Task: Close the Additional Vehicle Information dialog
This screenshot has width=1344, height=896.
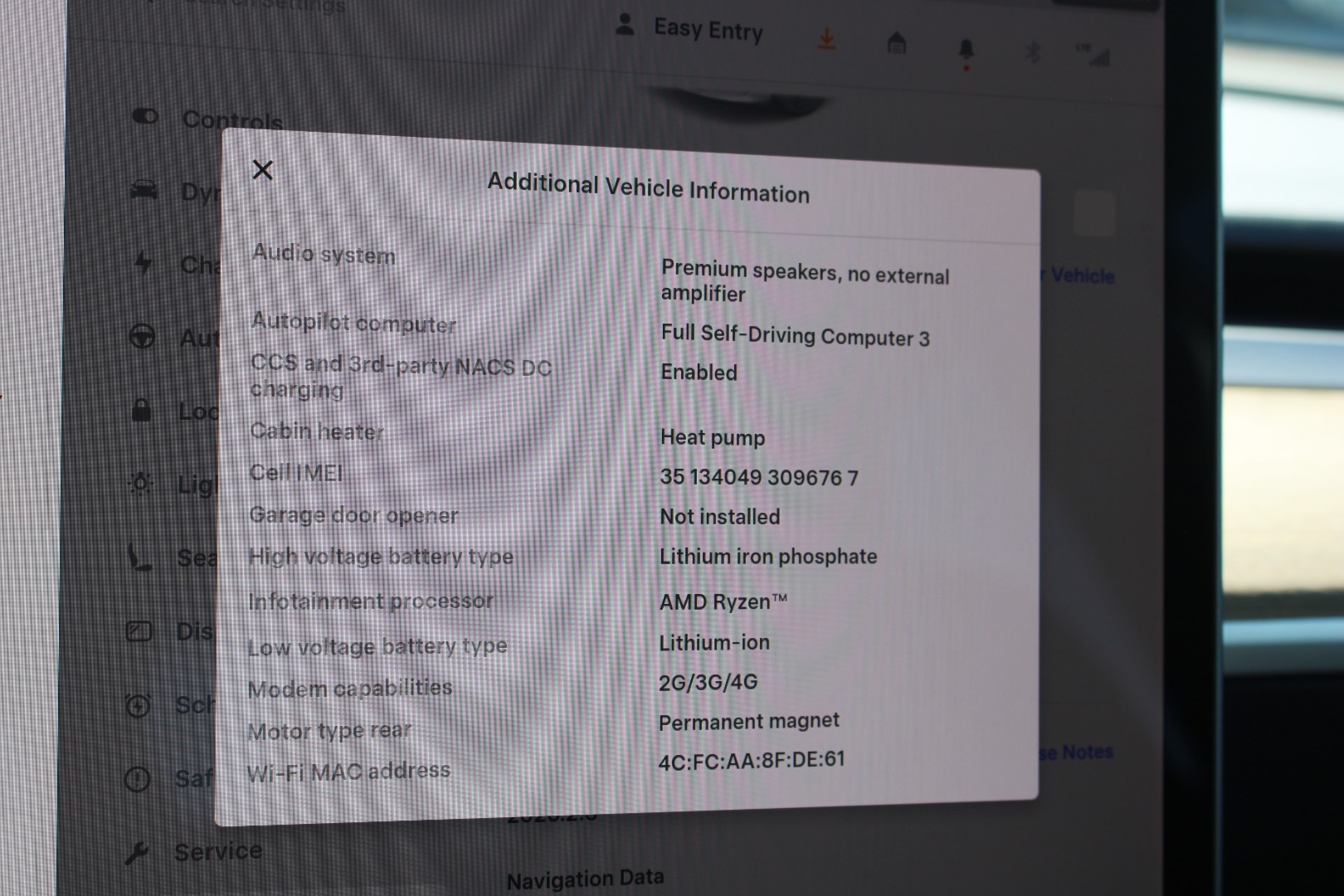Action: 262,170
